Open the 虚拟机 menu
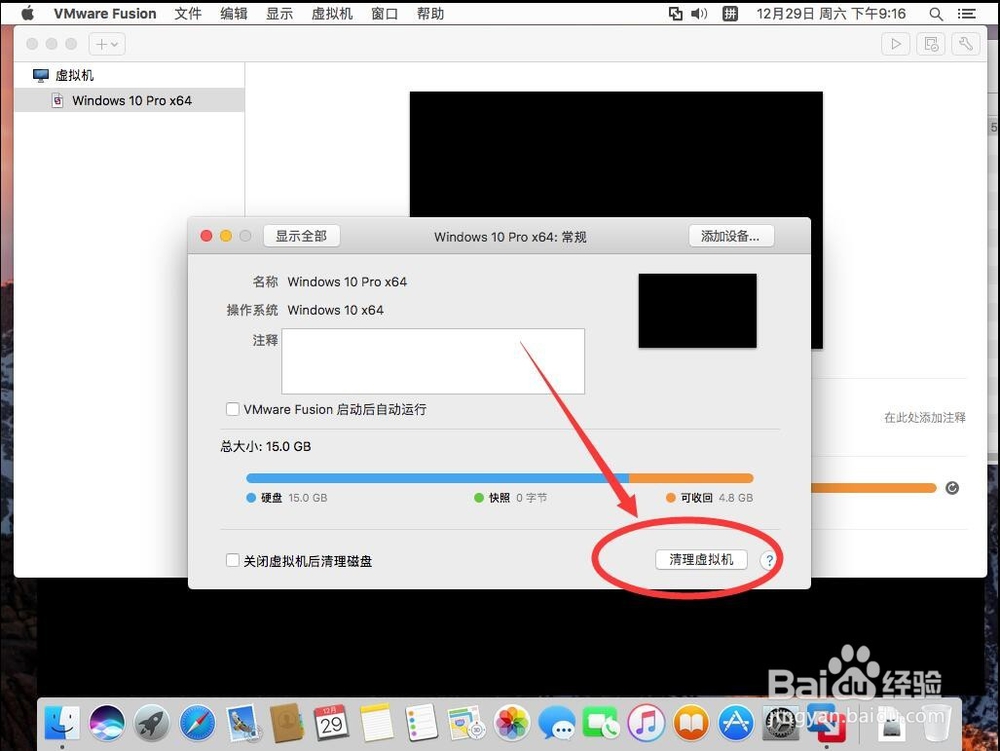The image size is (1000, 751). pyautogui.click(x=332, y=13)
